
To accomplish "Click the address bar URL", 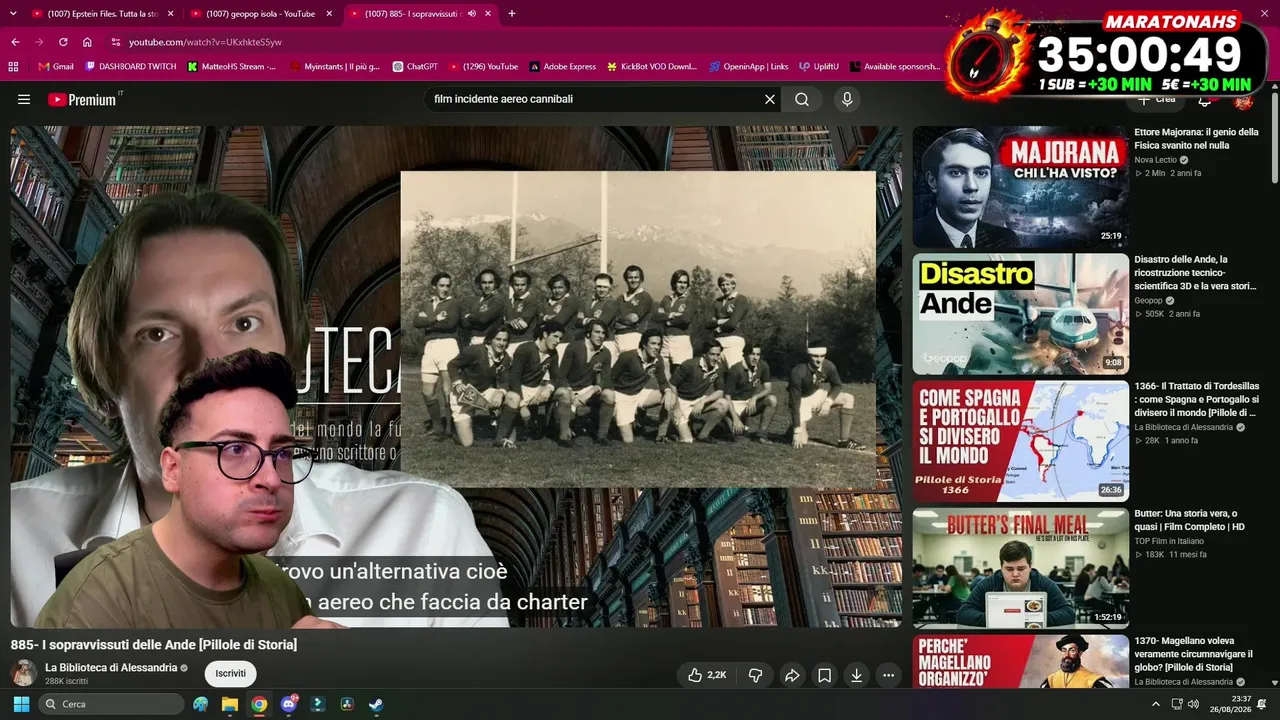I will 205,42.
